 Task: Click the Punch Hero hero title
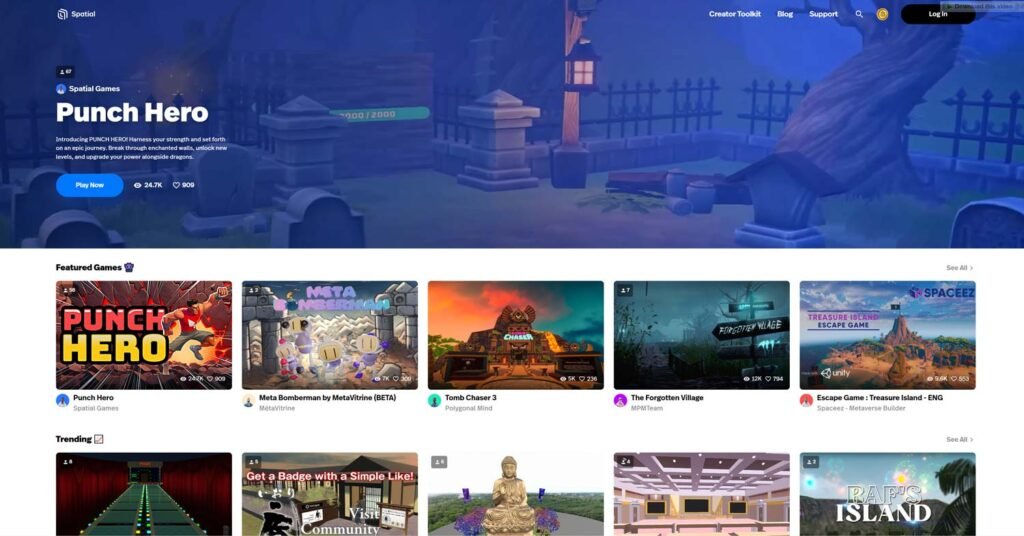click(x=132, y=112)
